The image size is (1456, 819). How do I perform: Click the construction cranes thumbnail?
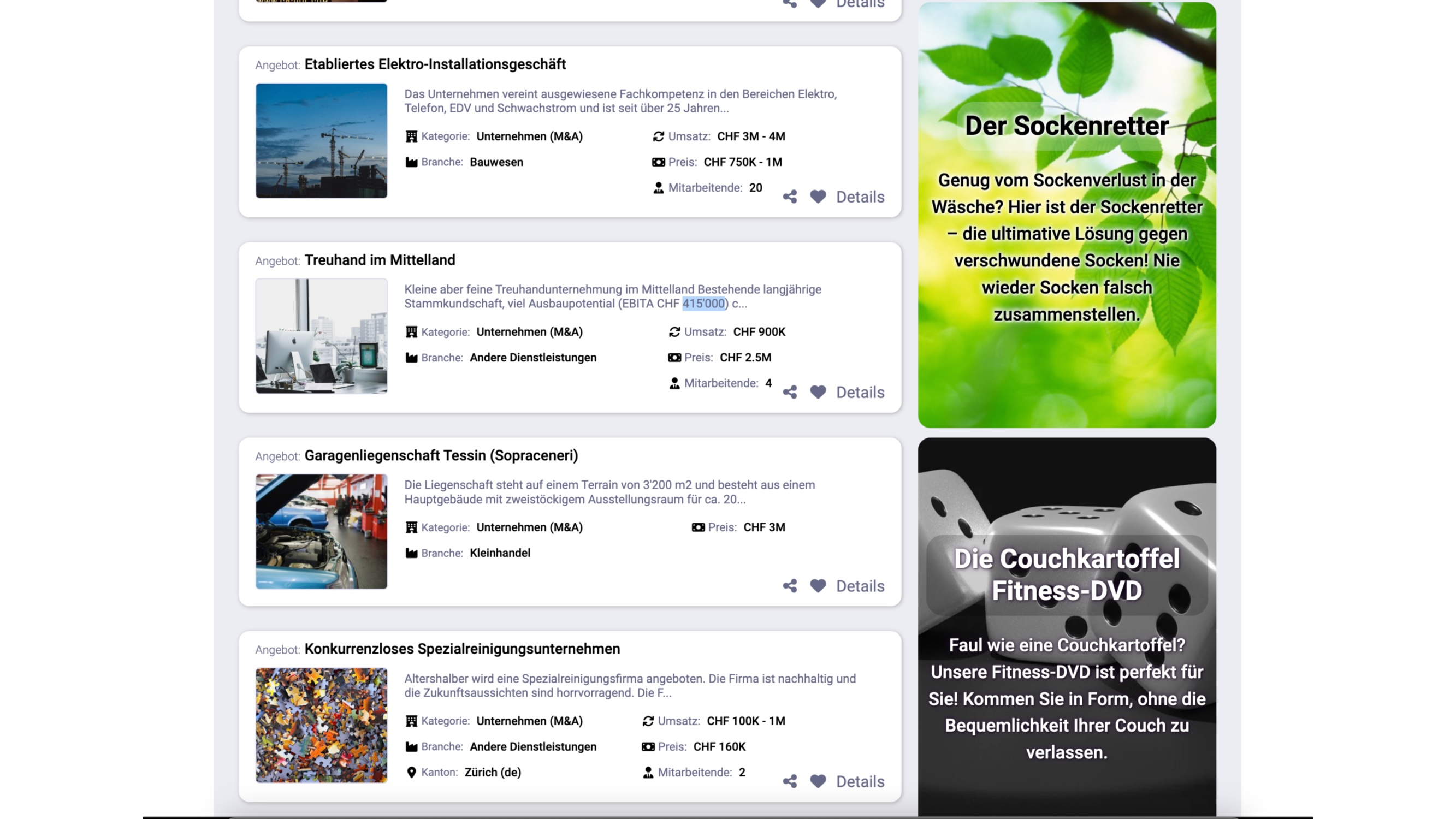(321, 141)
